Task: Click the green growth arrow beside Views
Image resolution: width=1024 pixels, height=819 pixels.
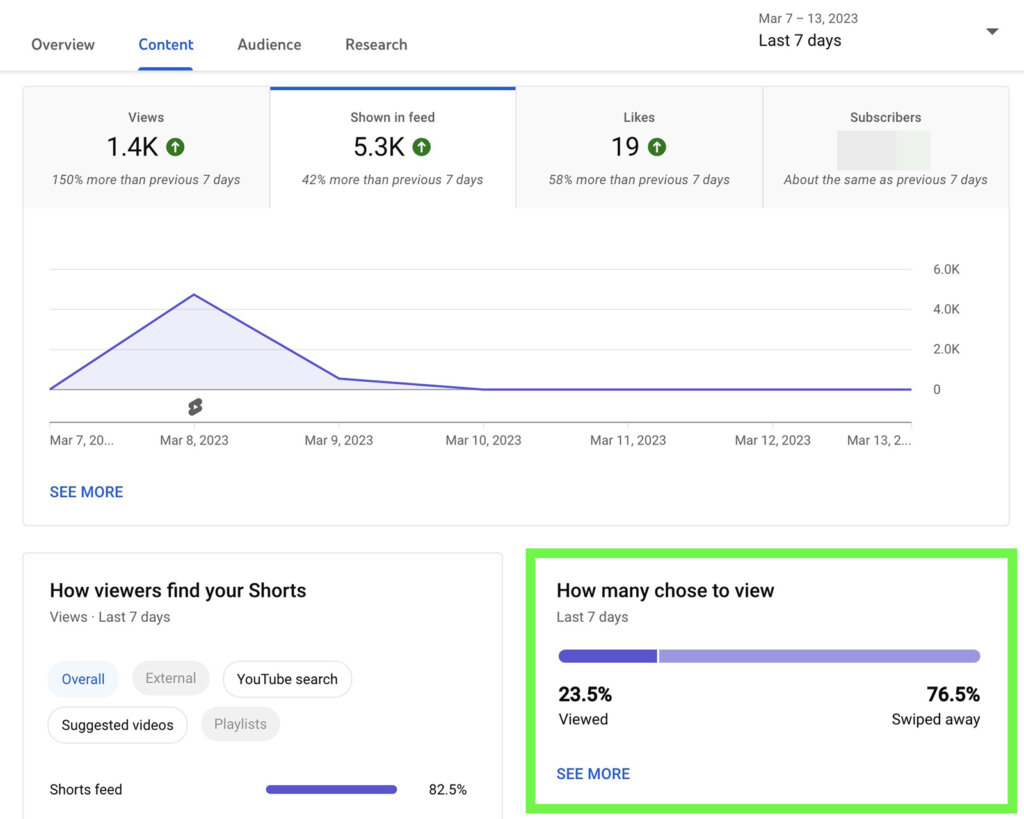Action: click(x=176, y=147)
